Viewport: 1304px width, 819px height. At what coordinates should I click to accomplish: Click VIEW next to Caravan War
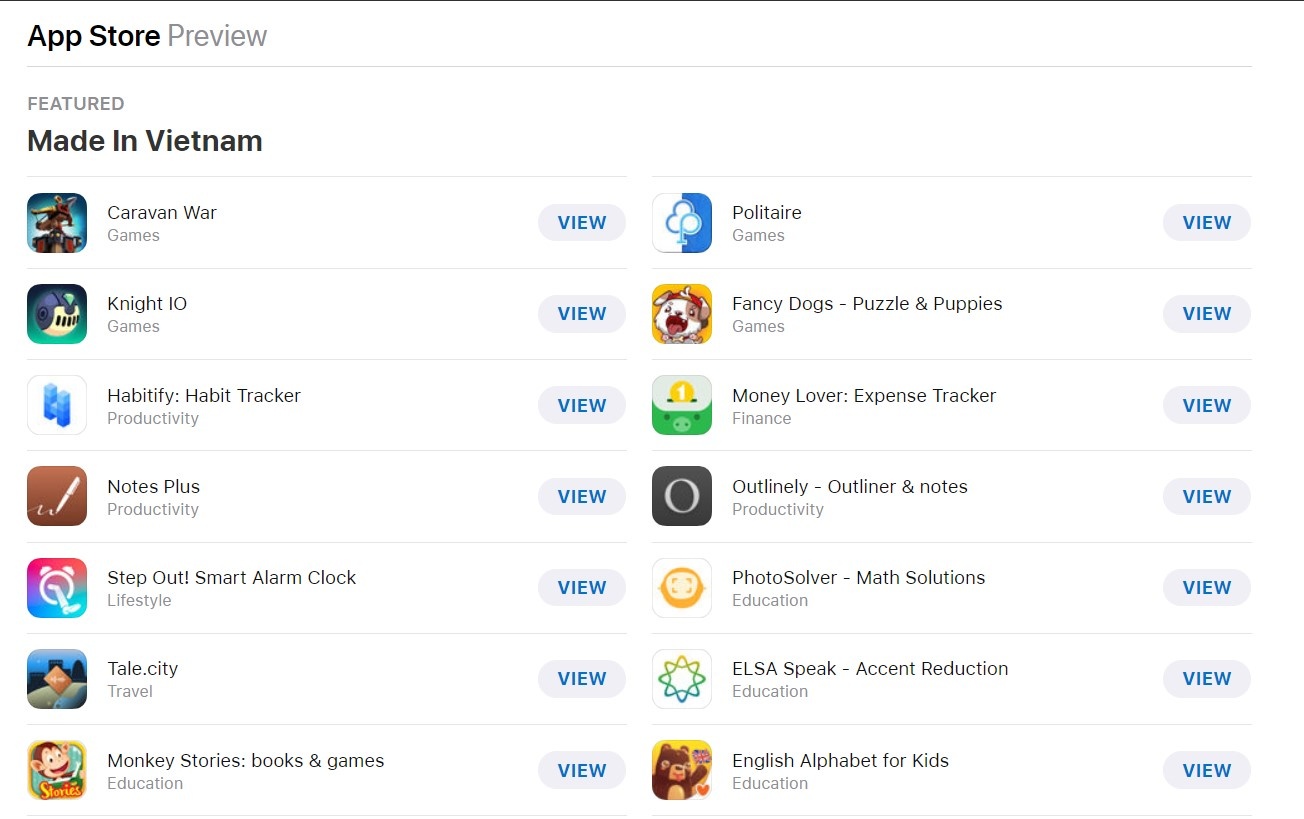(581, 222)
